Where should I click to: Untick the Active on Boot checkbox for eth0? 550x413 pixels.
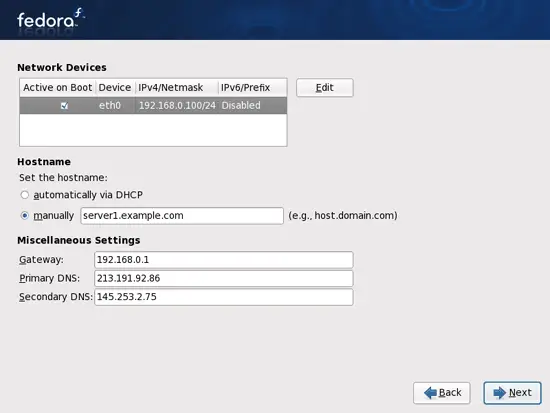coord(64,106)
